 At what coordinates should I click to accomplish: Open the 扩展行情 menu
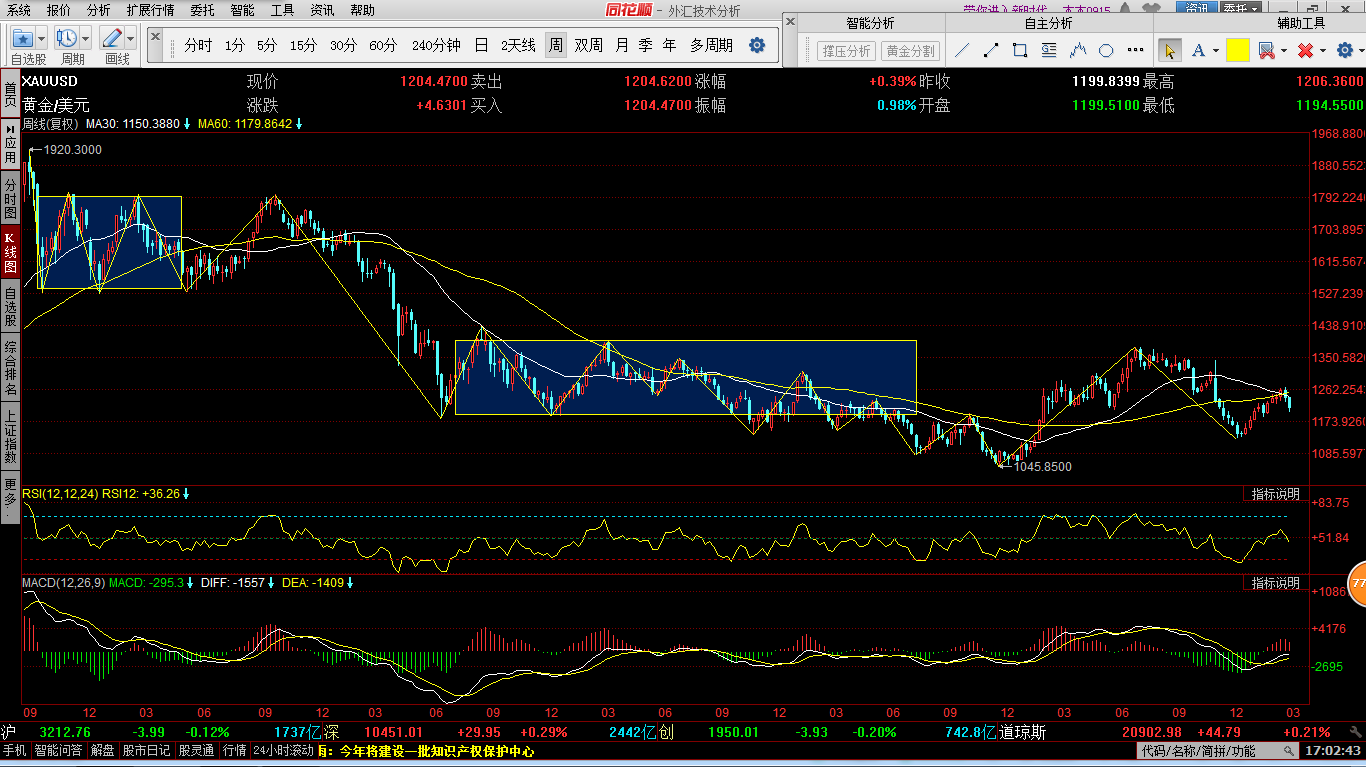150,10
